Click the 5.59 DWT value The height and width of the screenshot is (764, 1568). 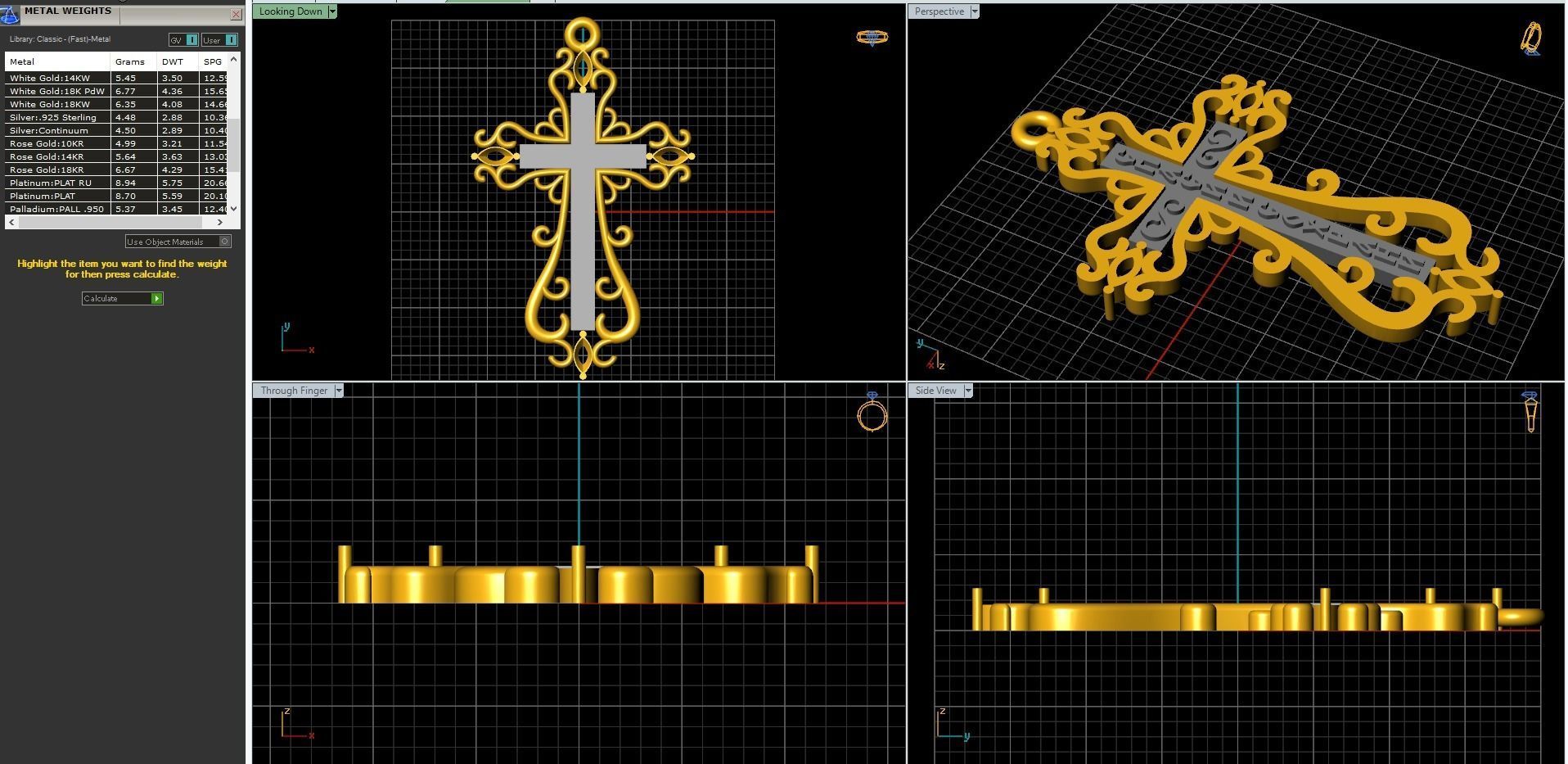(172, 196)
